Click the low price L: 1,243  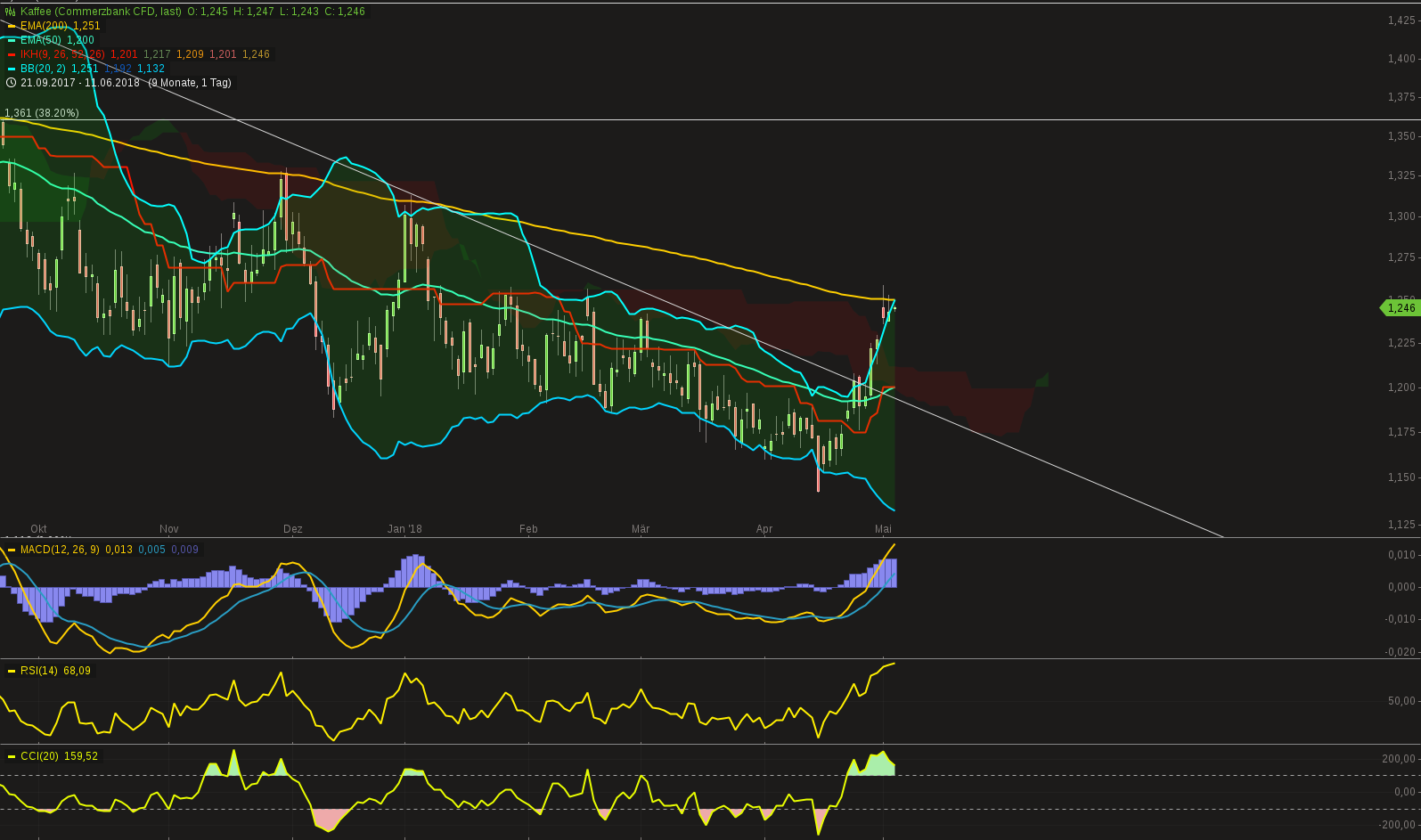299,12
